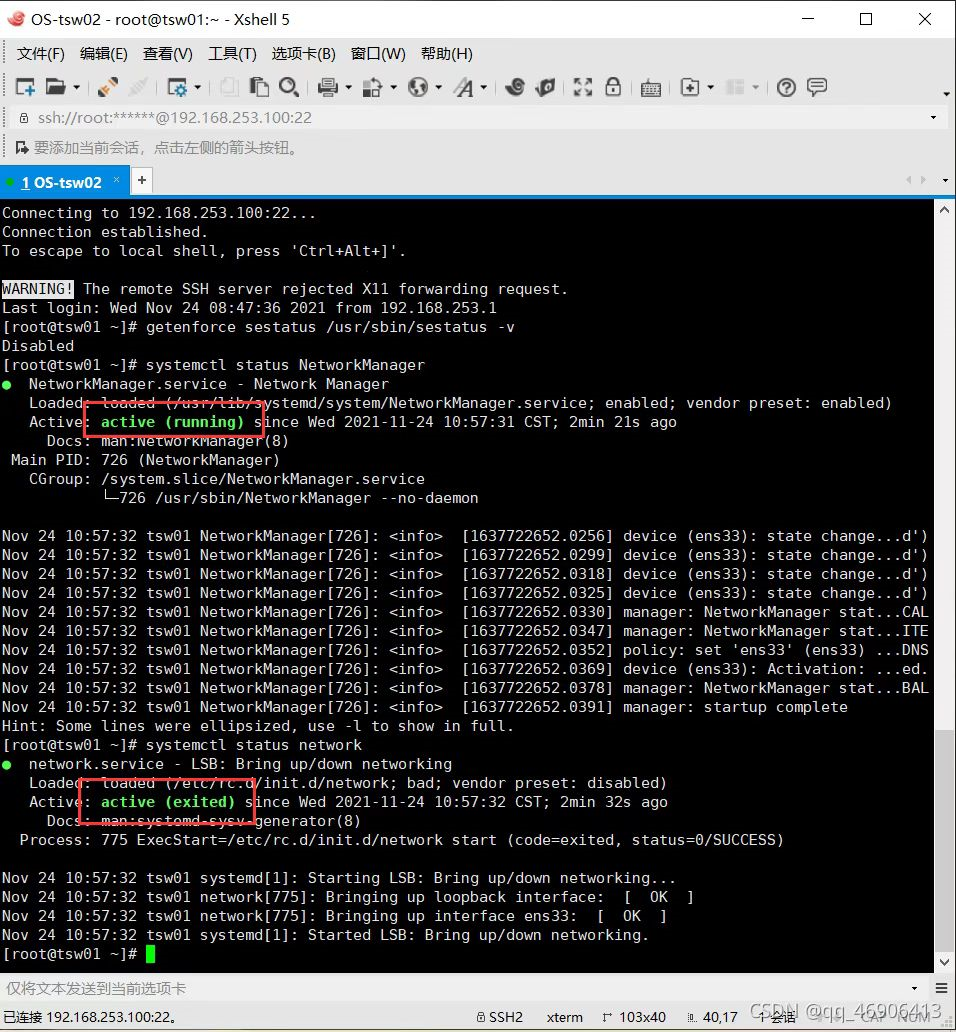Click the 103x40 terminal size status entry
This screenshot has width=956, height=1032.
pyautogui.click(x=634, y=1017)
